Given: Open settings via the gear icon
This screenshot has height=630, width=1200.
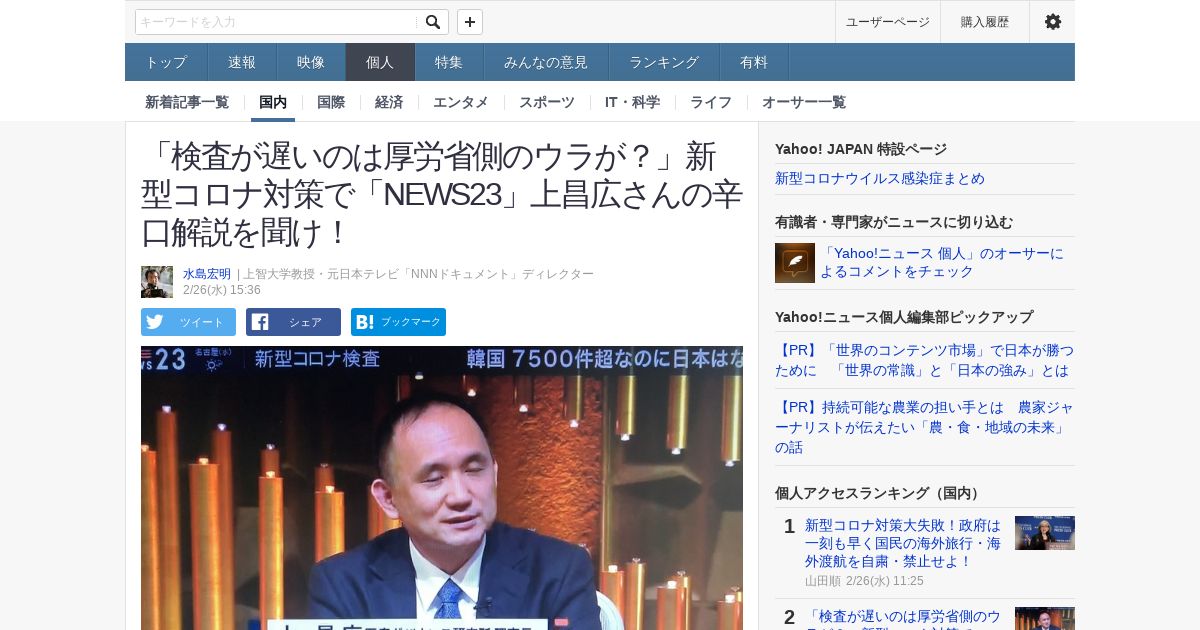Looking at the screenshot, I should pos(1052,22).
